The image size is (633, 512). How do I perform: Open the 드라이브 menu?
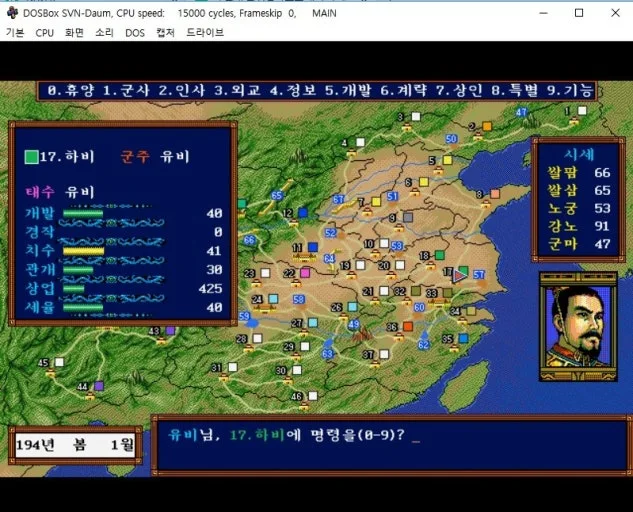click(x=205, y=33)
